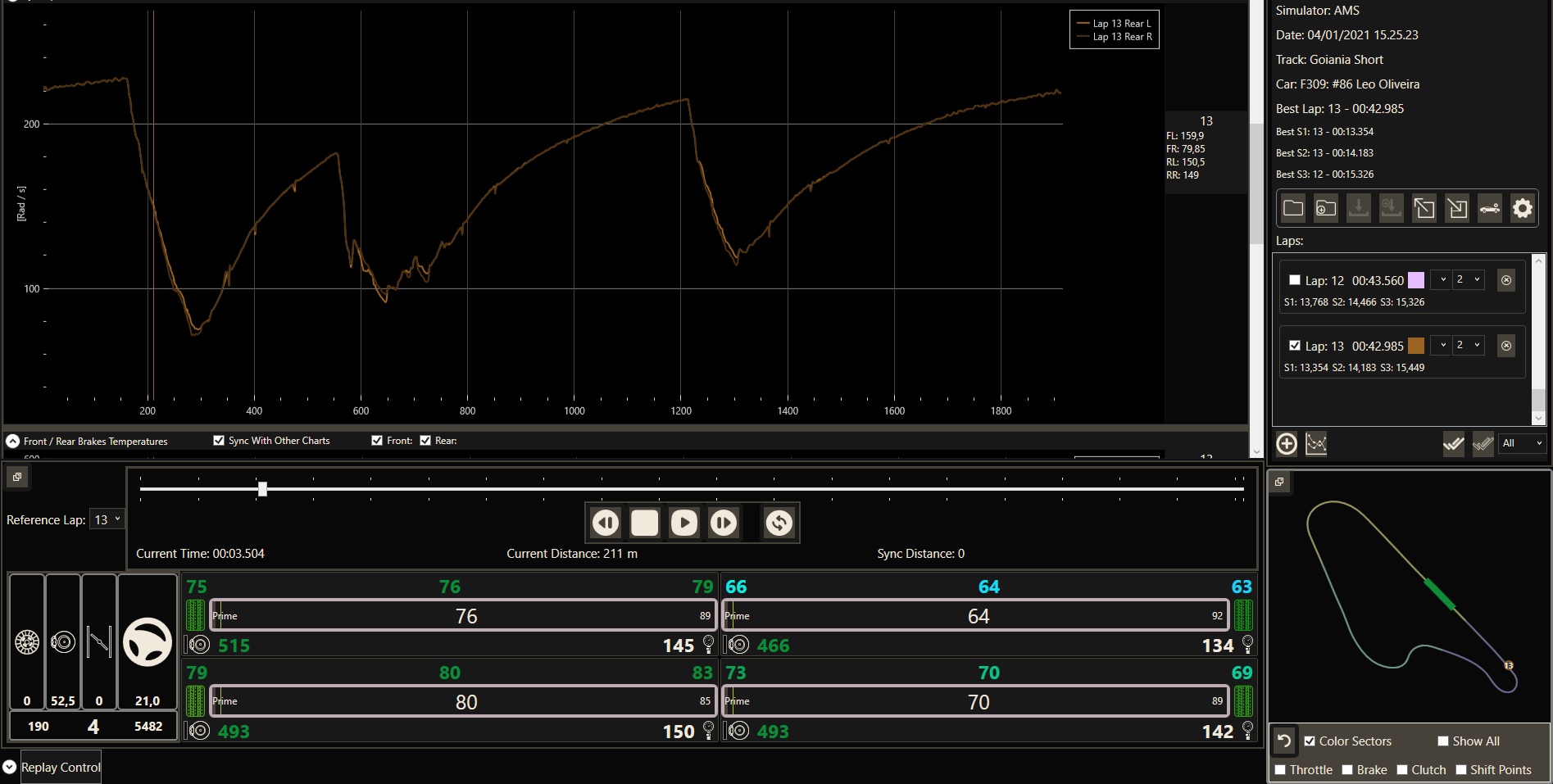Click the sync/refresh replay icon
Screen dimensions: 1553x784
pyautogui.click(x=779, y=523)
